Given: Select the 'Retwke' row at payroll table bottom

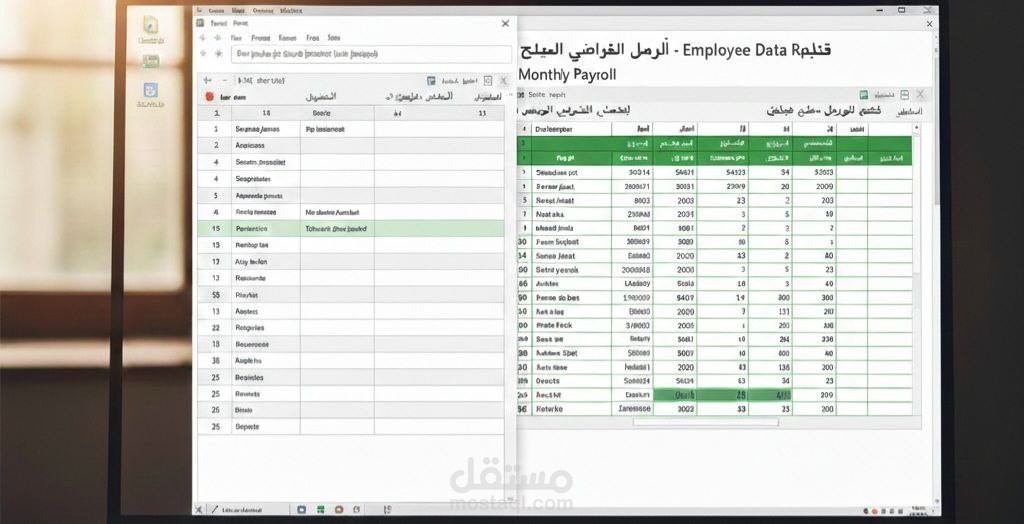Looking at the screenshot, I should coord(715,409).
